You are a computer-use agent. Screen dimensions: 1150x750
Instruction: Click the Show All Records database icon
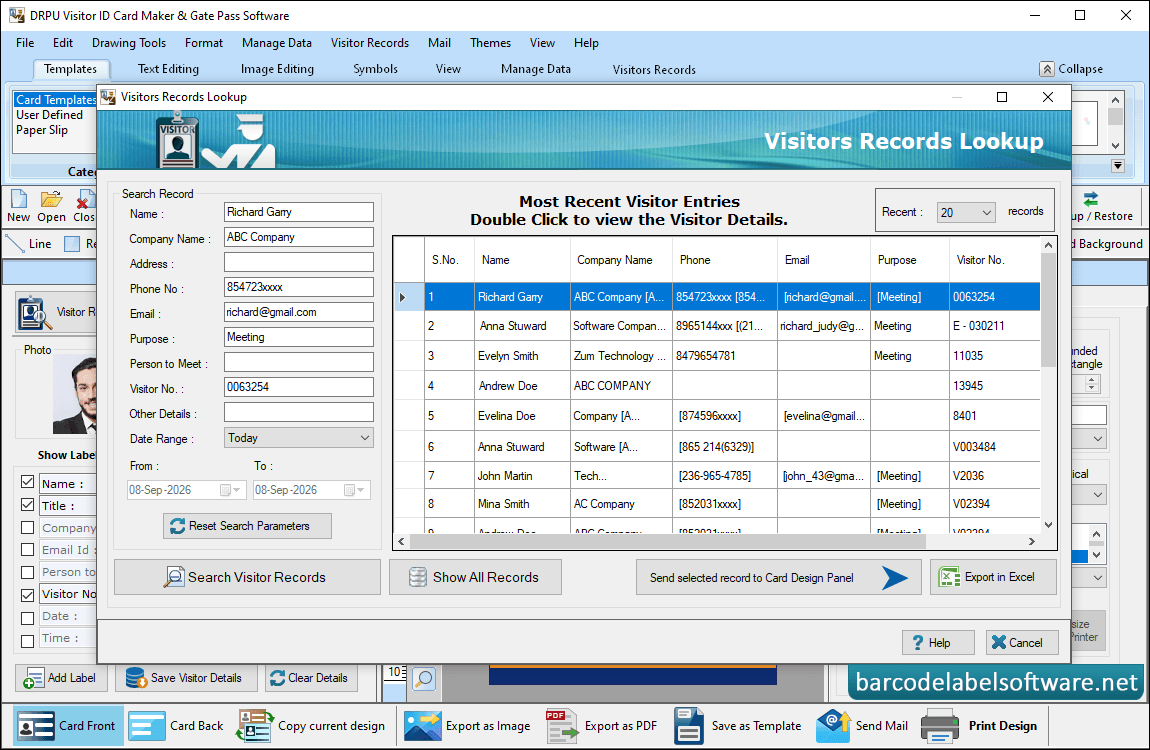tap(418, 577)
